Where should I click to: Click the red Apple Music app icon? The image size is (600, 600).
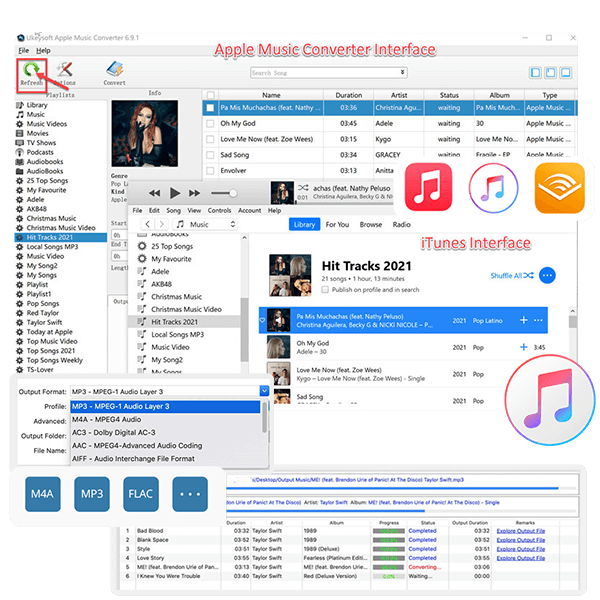[x=428, y=187]
